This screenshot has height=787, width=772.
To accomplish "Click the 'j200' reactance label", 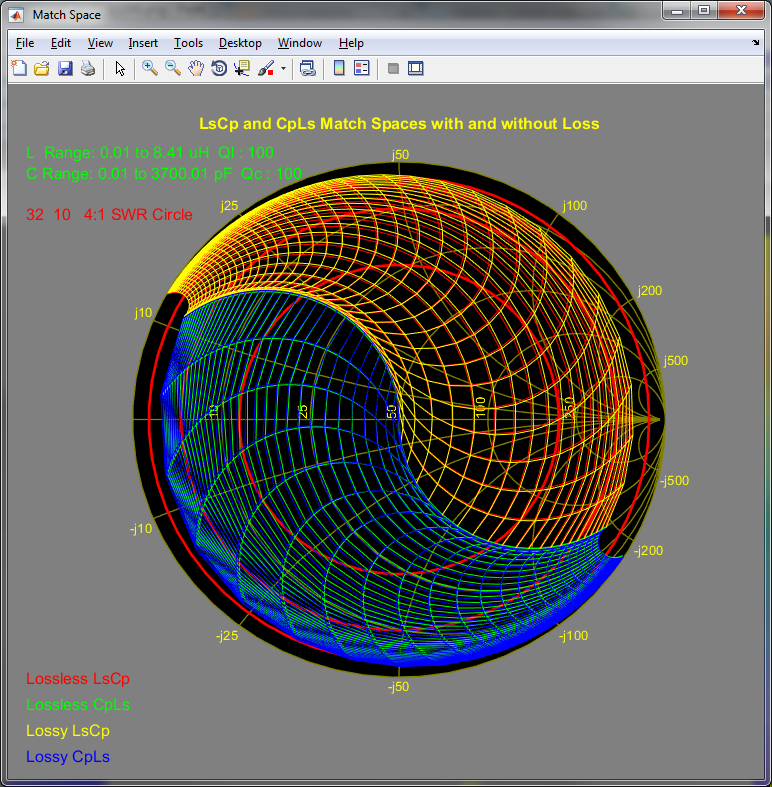I will pyautogui.click(x=650, y=291).
